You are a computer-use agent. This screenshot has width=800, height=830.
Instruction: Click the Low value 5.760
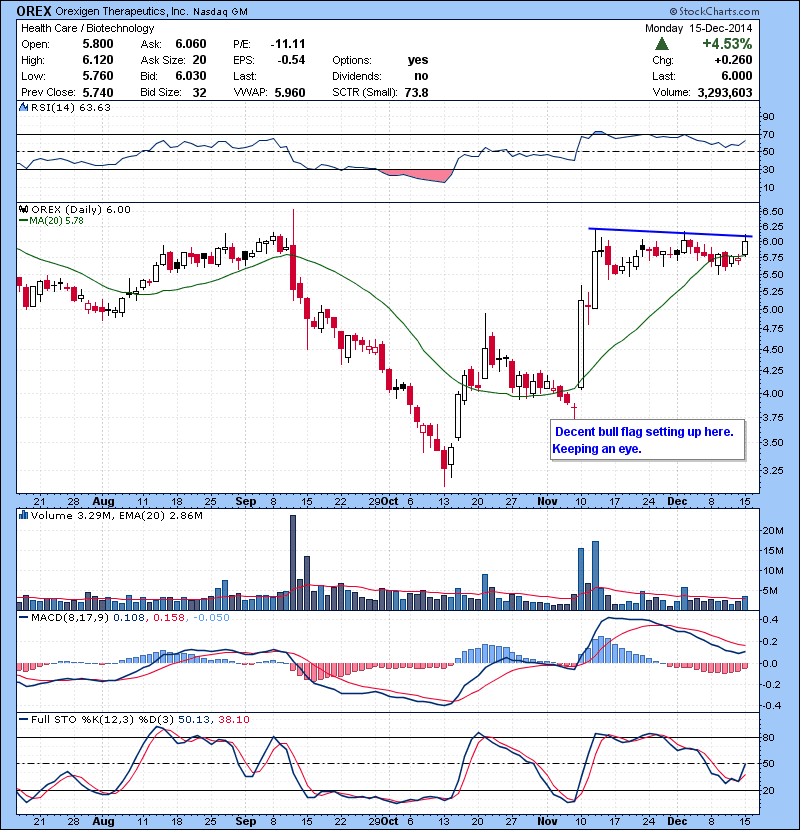(x=98, y=76)
